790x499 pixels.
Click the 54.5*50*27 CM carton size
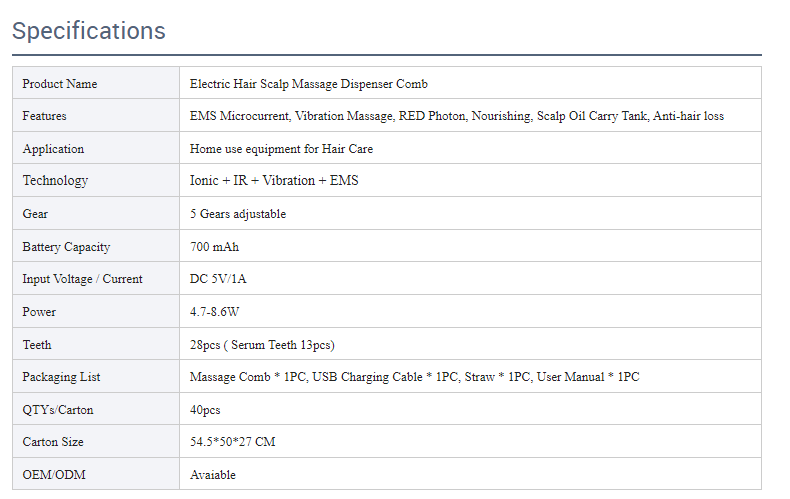[233, 442]
